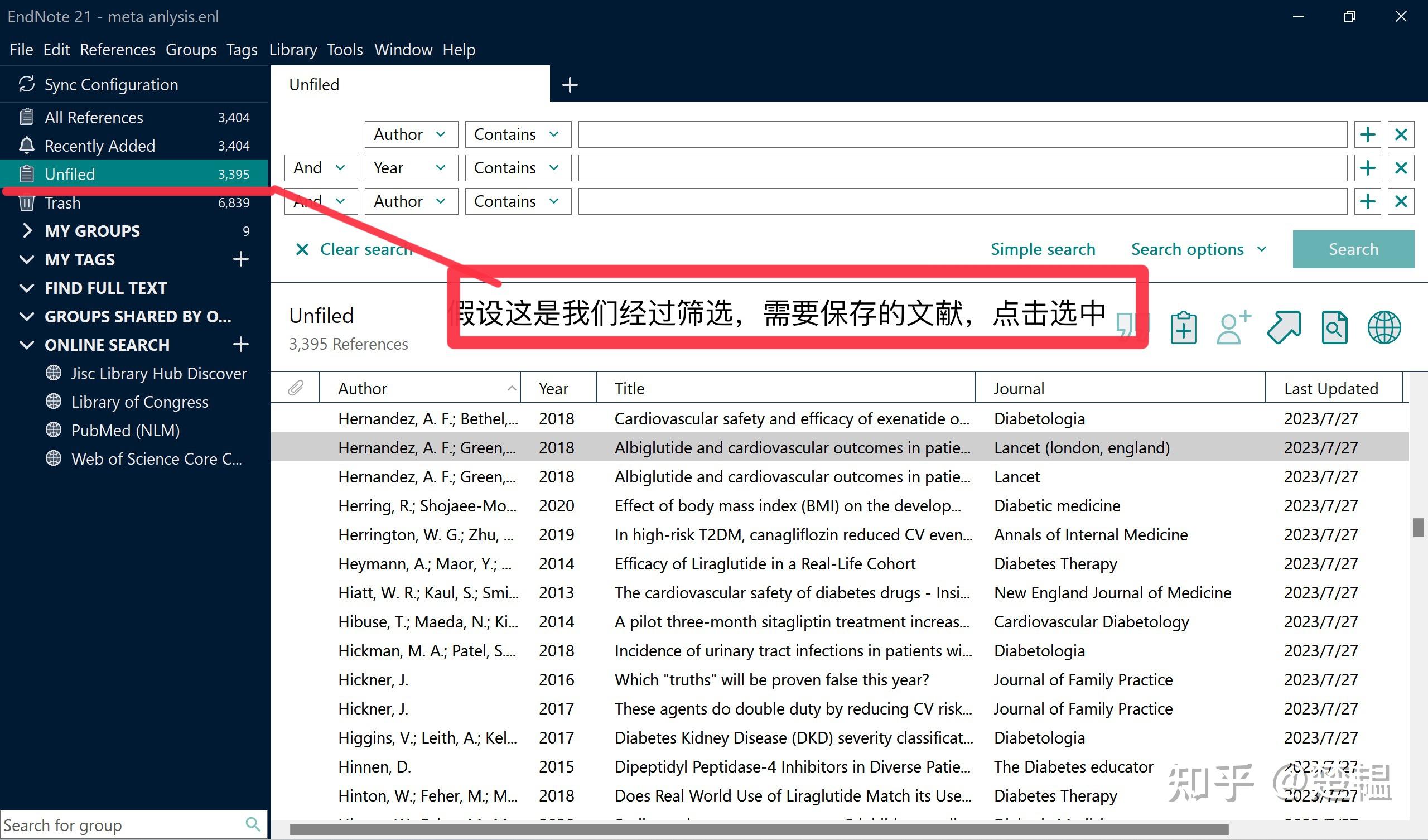The width and height of the screenshot is (1428, 840).
Task: Open the References menu
Action: pyautogui.click(x=117, y=49)
